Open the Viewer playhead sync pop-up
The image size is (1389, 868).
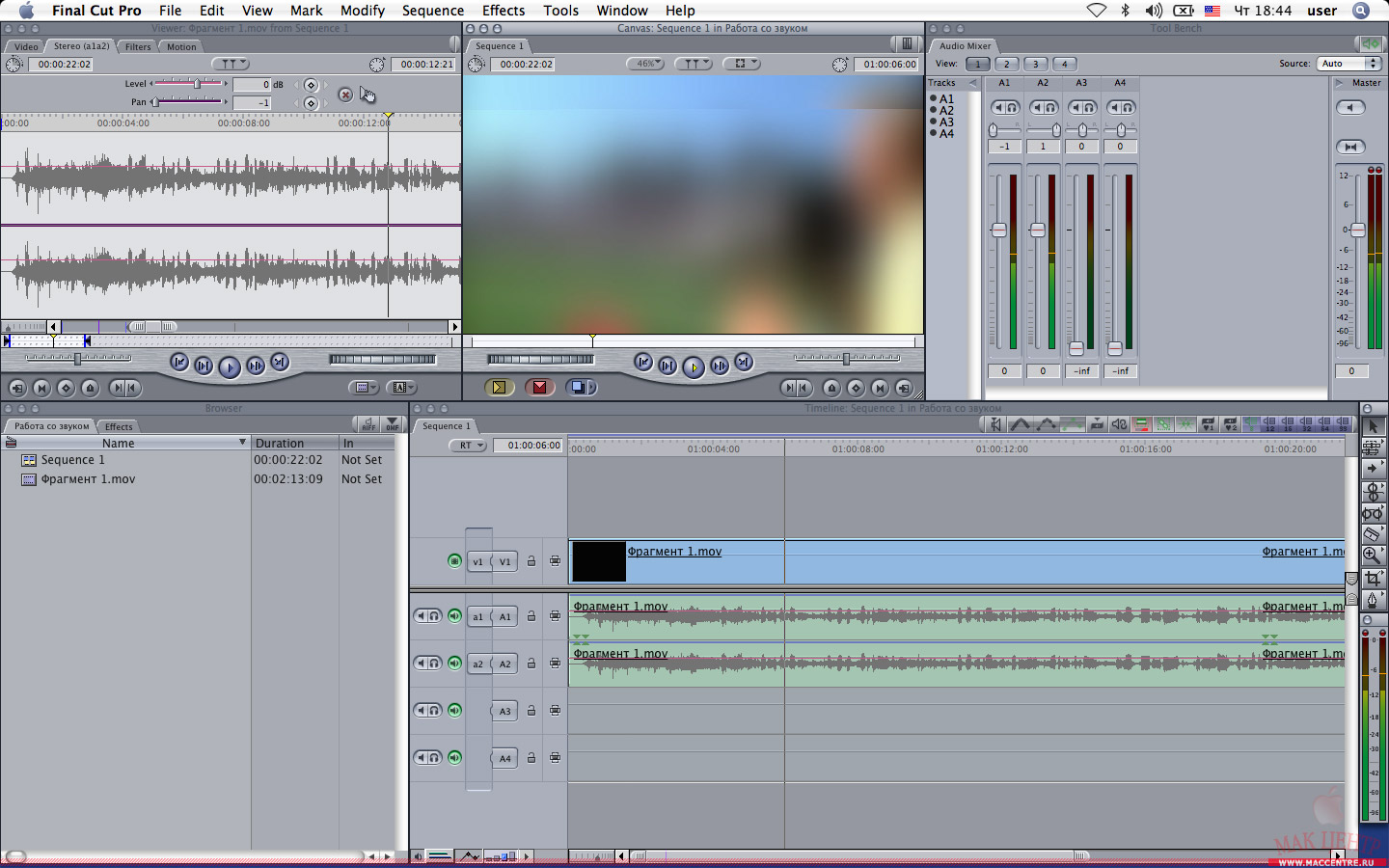click(230, 64)
